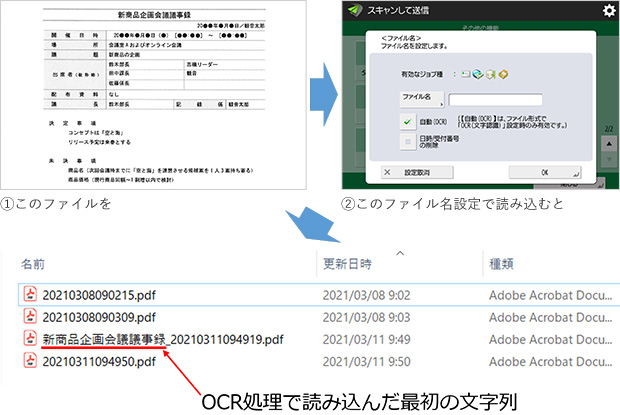Click PDF icon for 20210308090309.pdf
Image resolution: width=620 pixels, height=415 pixels.
[31, 317]
